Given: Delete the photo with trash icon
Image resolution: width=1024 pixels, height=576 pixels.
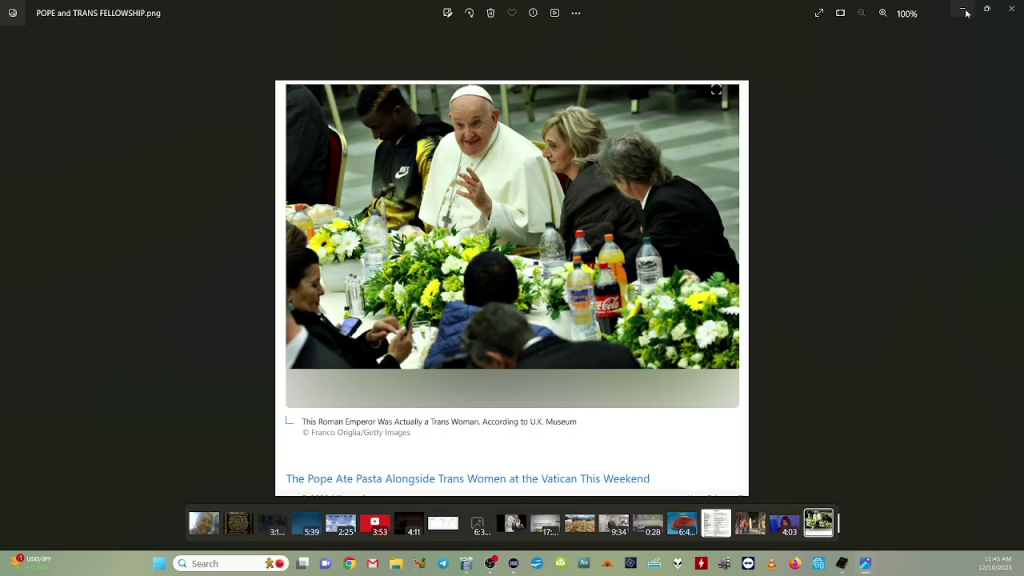Looking at the screenshot, I should tap(490, 13).
